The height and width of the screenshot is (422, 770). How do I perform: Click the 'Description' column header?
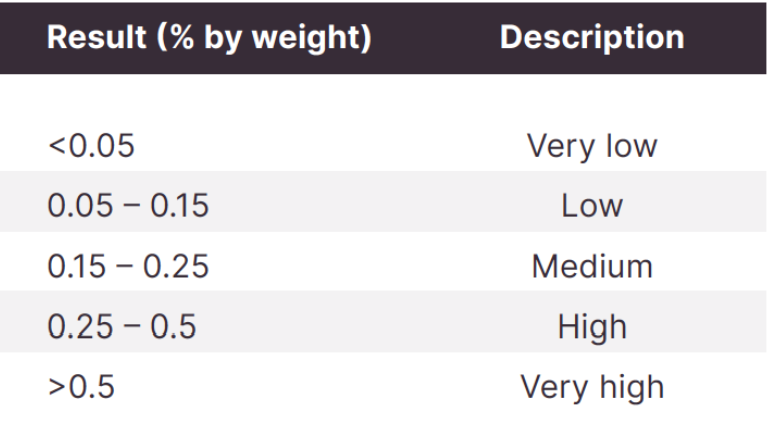(x=592, y=37)
